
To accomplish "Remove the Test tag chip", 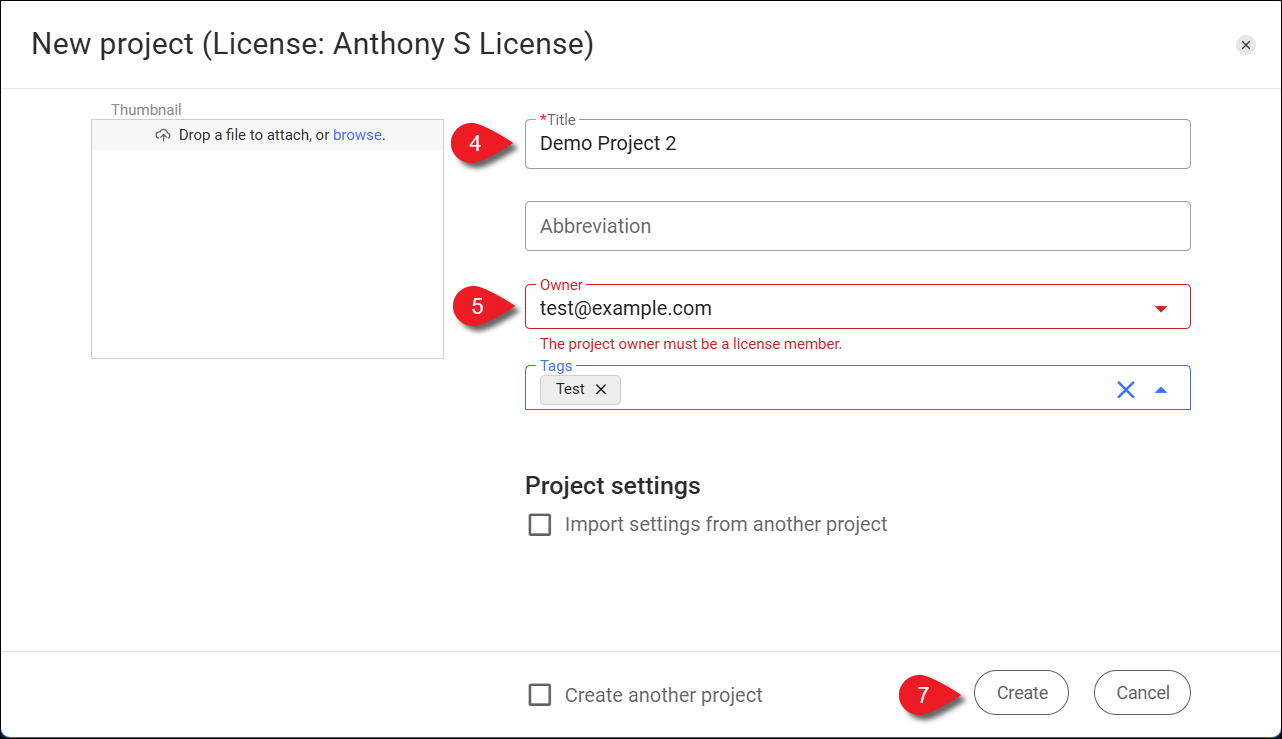I will point(601,390).
